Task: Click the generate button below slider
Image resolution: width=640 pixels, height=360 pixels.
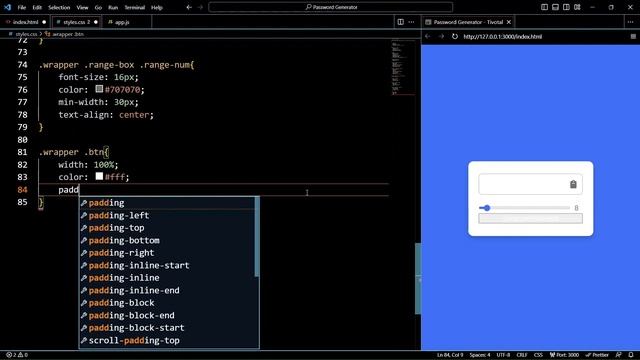Action: 530,218
